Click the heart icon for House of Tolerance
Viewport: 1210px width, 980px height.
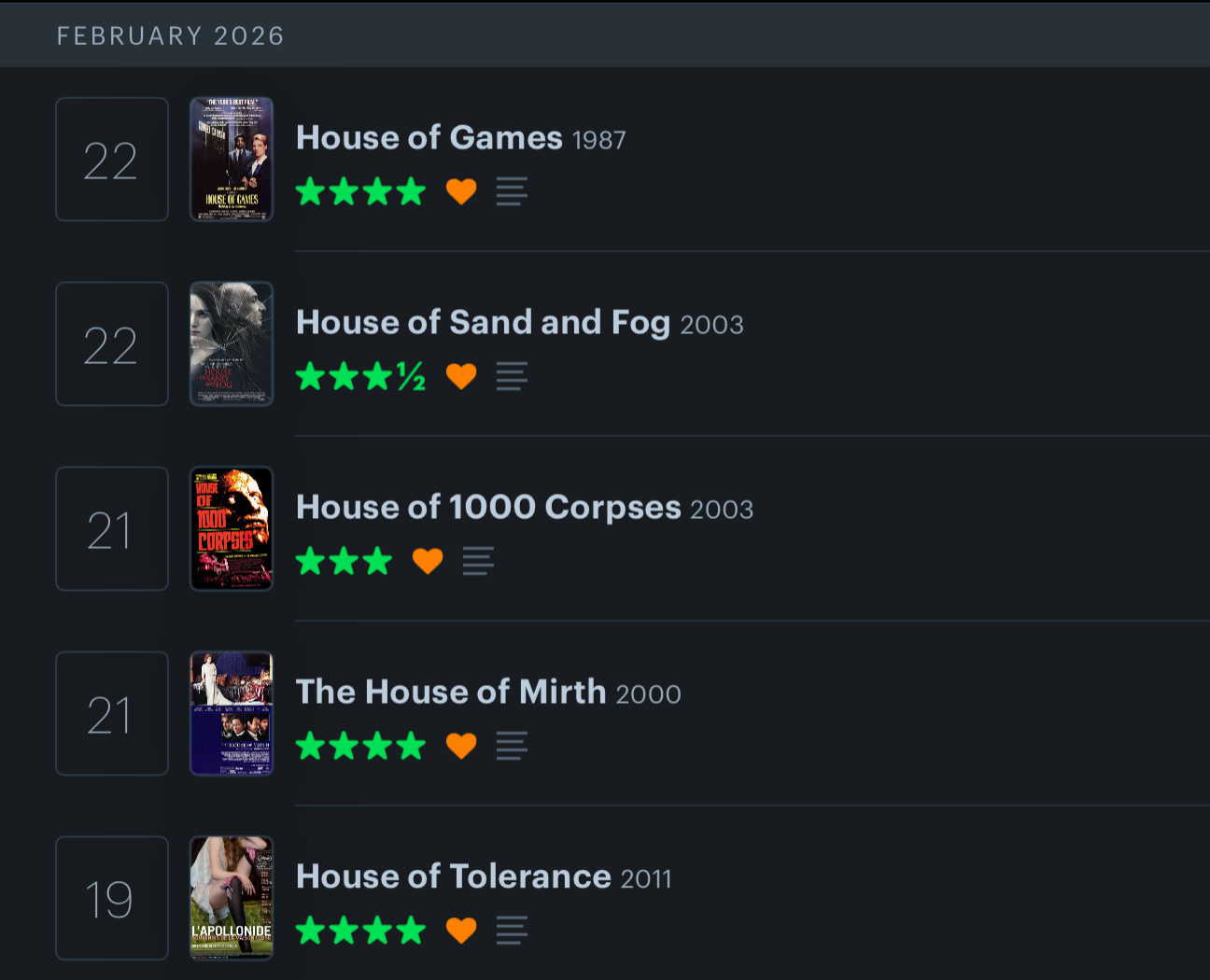click(x=461, y=931)
